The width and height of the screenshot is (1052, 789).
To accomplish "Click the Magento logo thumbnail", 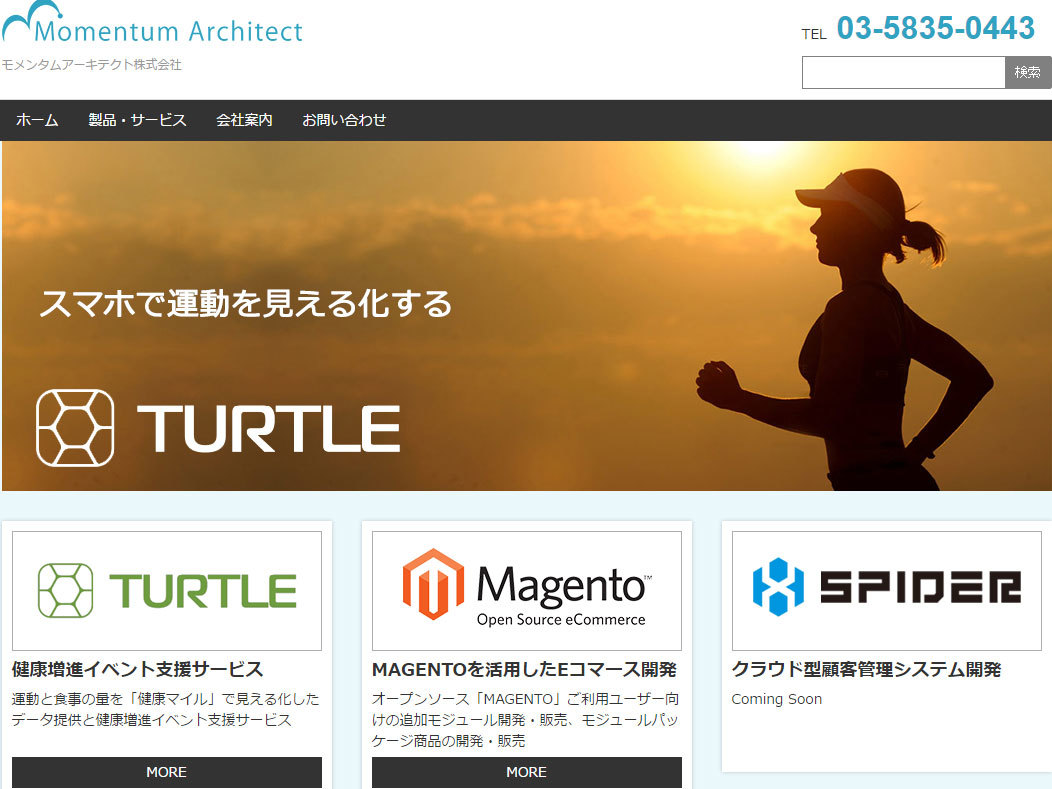I will [527, 591].
